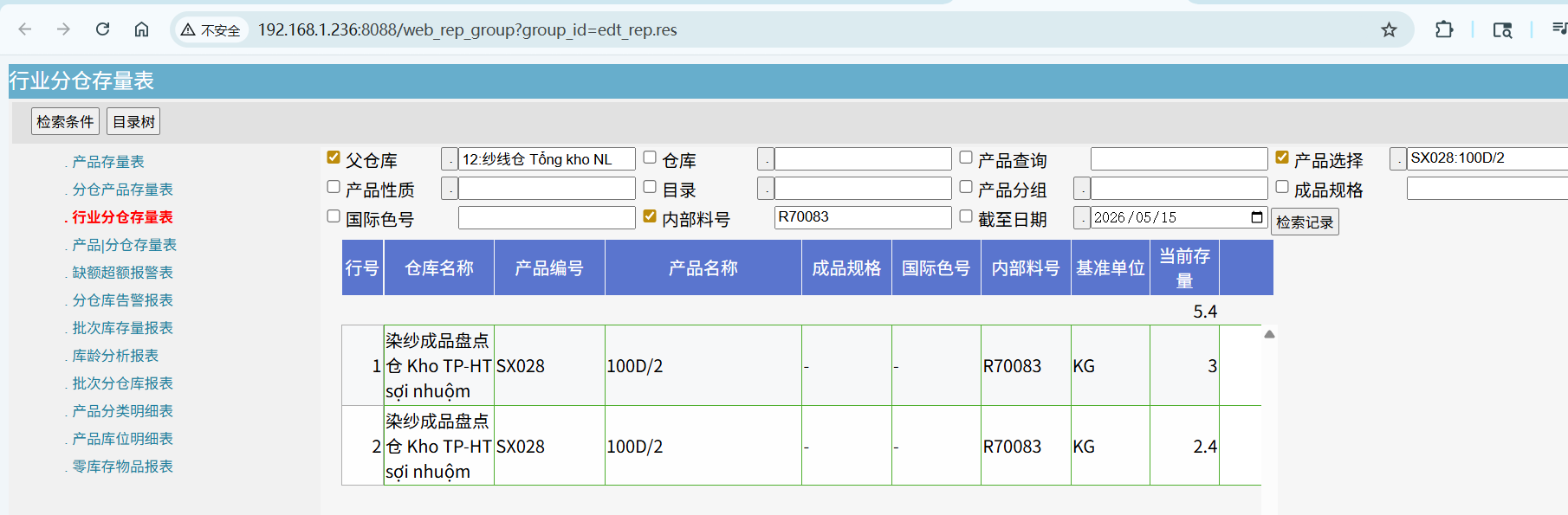
Task: Enable the 产品分组 checkbox
Action: point(966,187)
